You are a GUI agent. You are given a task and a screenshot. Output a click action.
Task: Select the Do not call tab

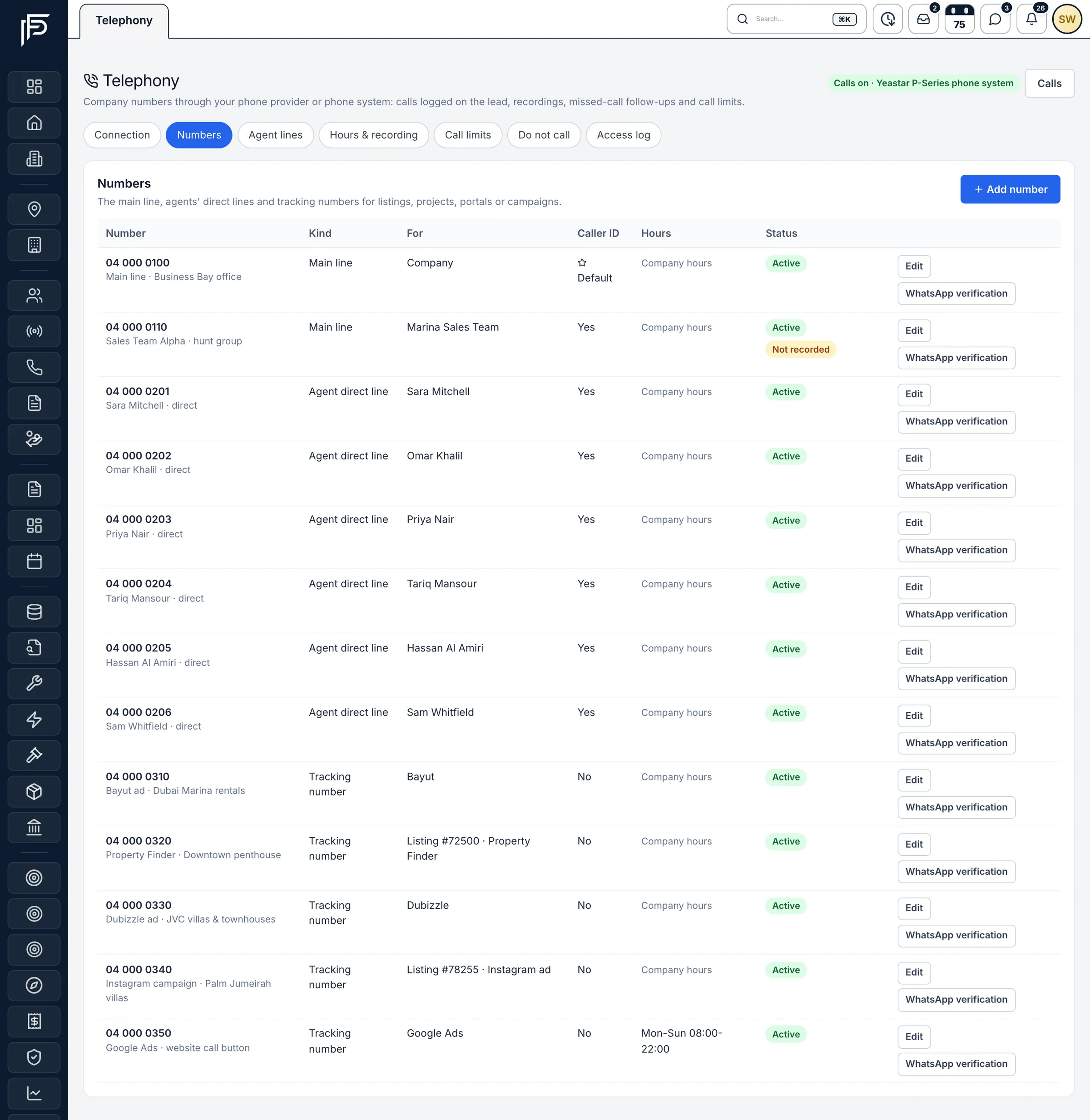(x=544, y=135)
